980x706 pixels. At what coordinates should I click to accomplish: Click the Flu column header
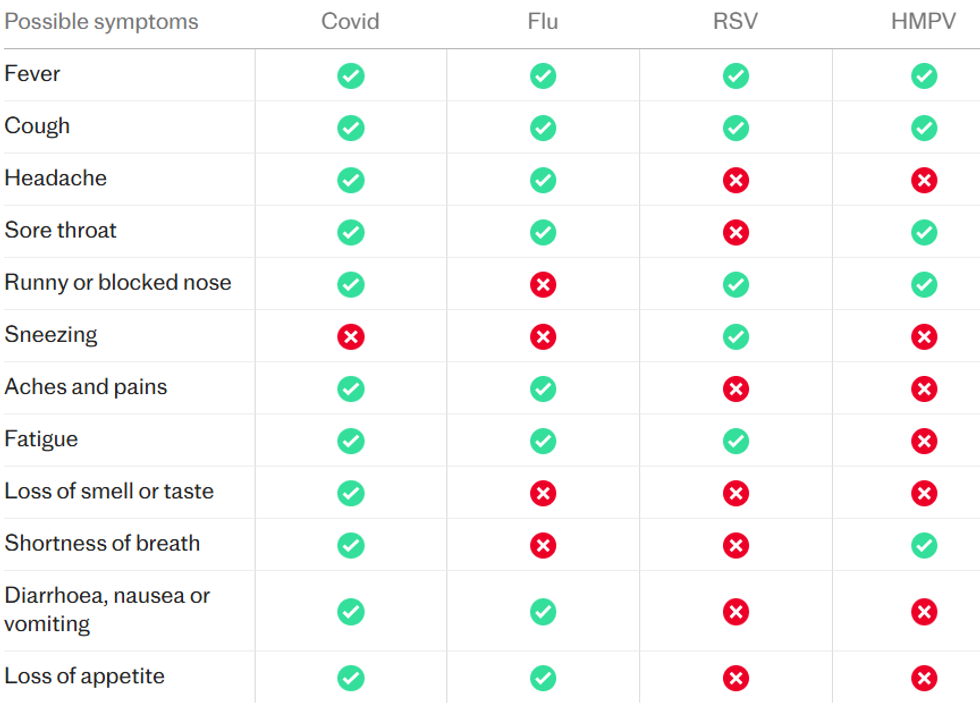click(x=543, y=22)
